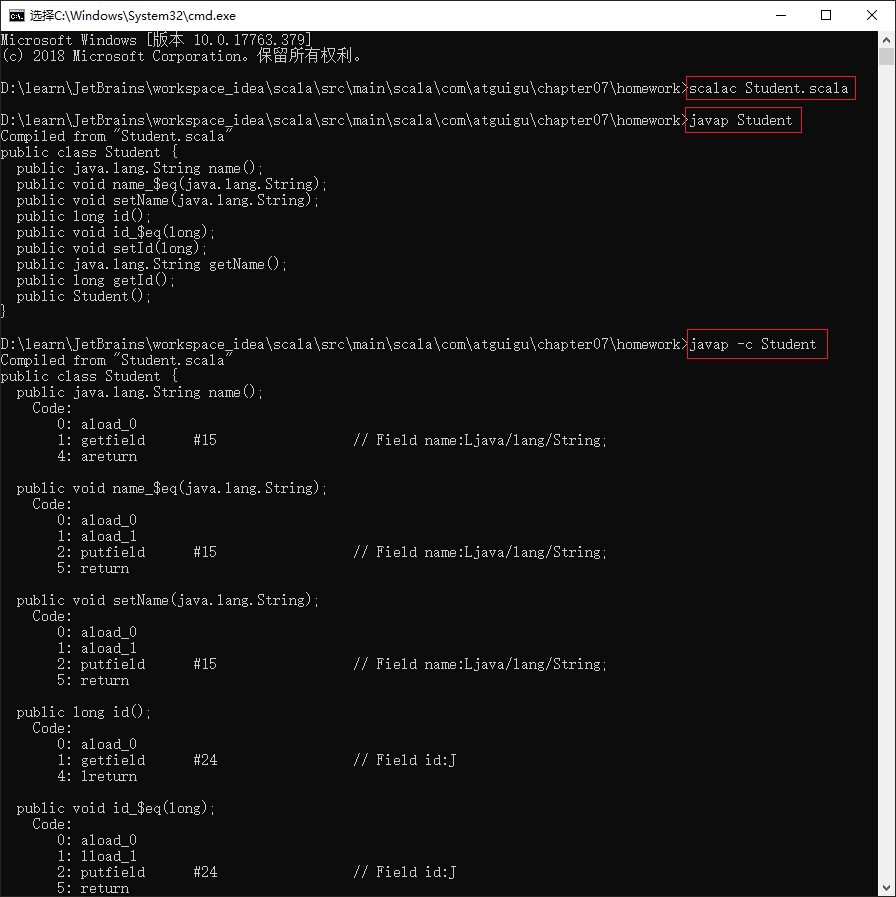Image resolution: width=896 pixels, height=897 pixels.
Task: Click the title text "选择C:\Windows\System32\cmd.exe"
Action: [133, 15]
